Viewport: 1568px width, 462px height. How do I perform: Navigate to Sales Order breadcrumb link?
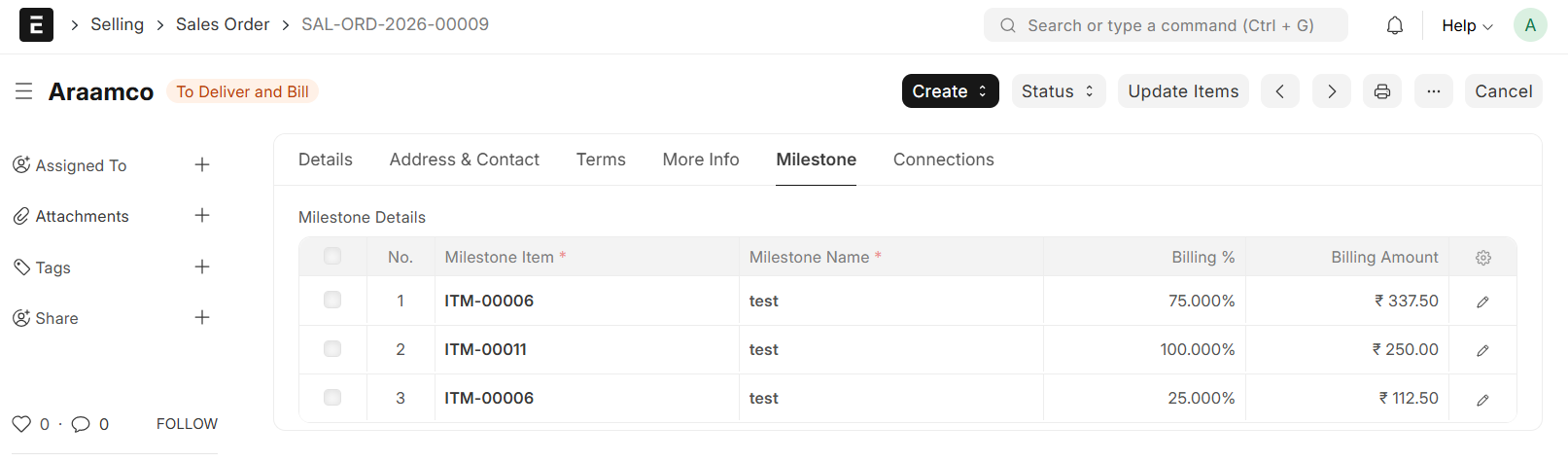coord(223,24)
